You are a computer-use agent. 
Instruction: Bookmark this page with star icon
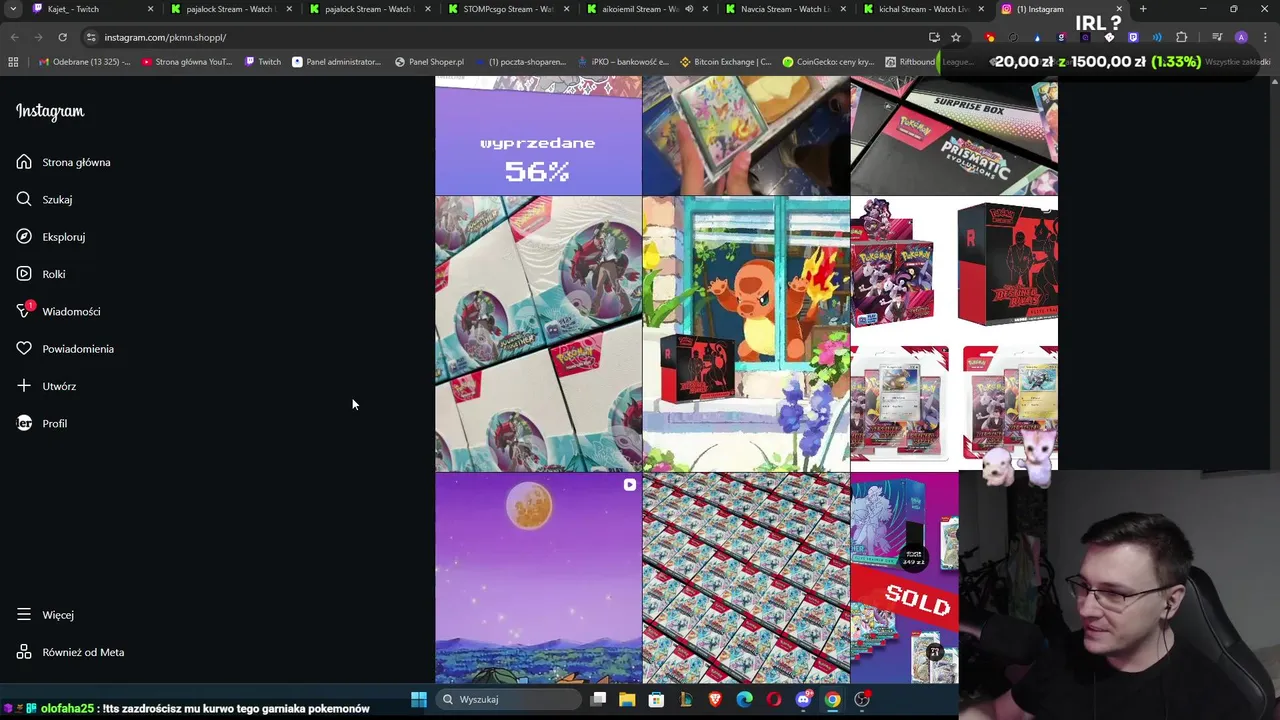coord(956,37)
